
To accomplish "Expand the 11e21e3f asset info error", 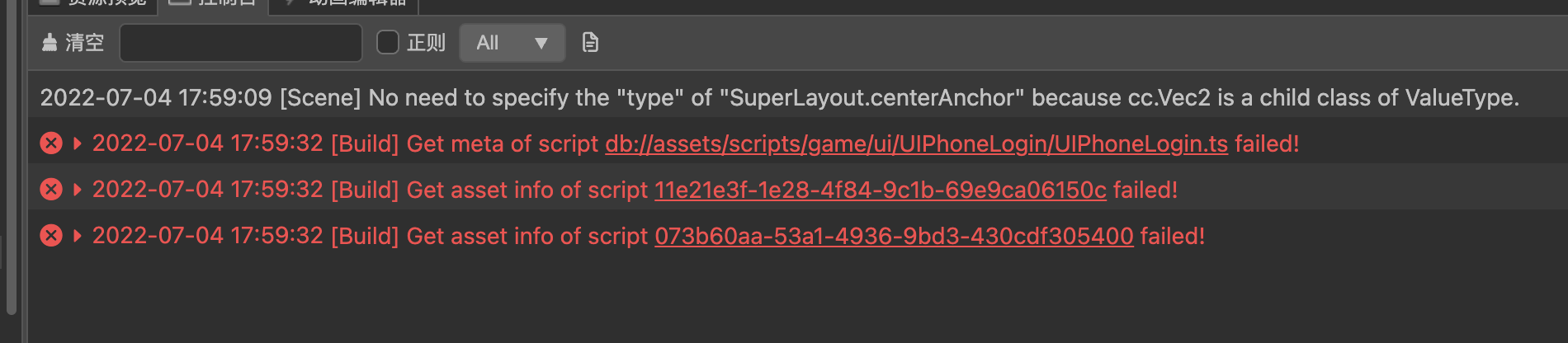I will point(78,190).
